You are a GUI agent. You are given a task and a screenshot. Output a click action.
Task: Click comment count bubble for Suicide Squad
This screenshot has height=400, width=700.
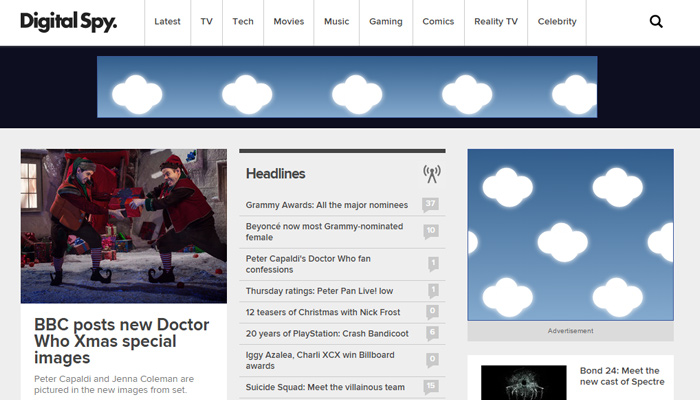[x=431, y=386]
